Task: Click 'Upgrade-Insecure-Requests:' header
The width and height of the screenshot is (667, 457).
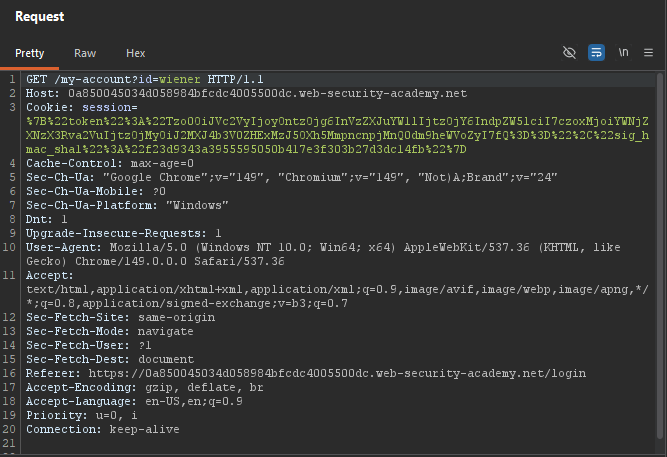Action: tap(116, 234)
